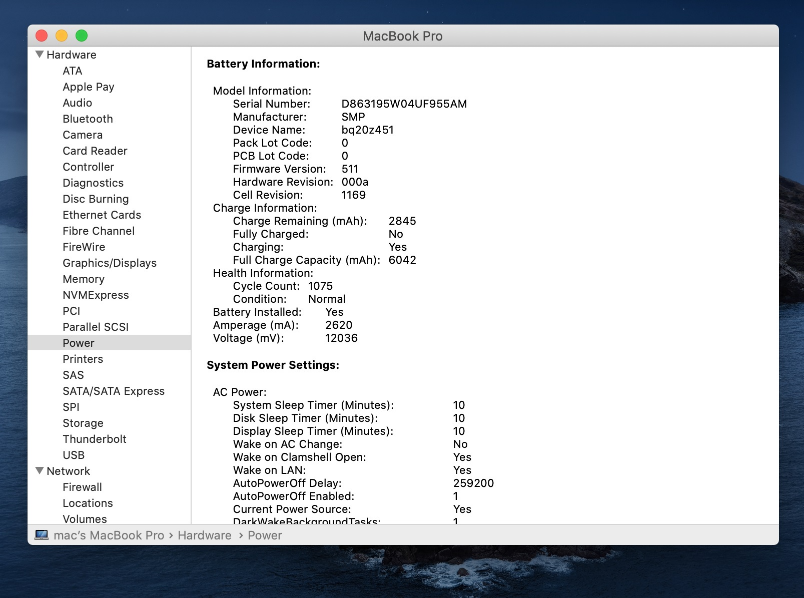The width and height of the screenshot is (804, 598).
Task: Open SATA/SATA Express details
Action: 113,391
